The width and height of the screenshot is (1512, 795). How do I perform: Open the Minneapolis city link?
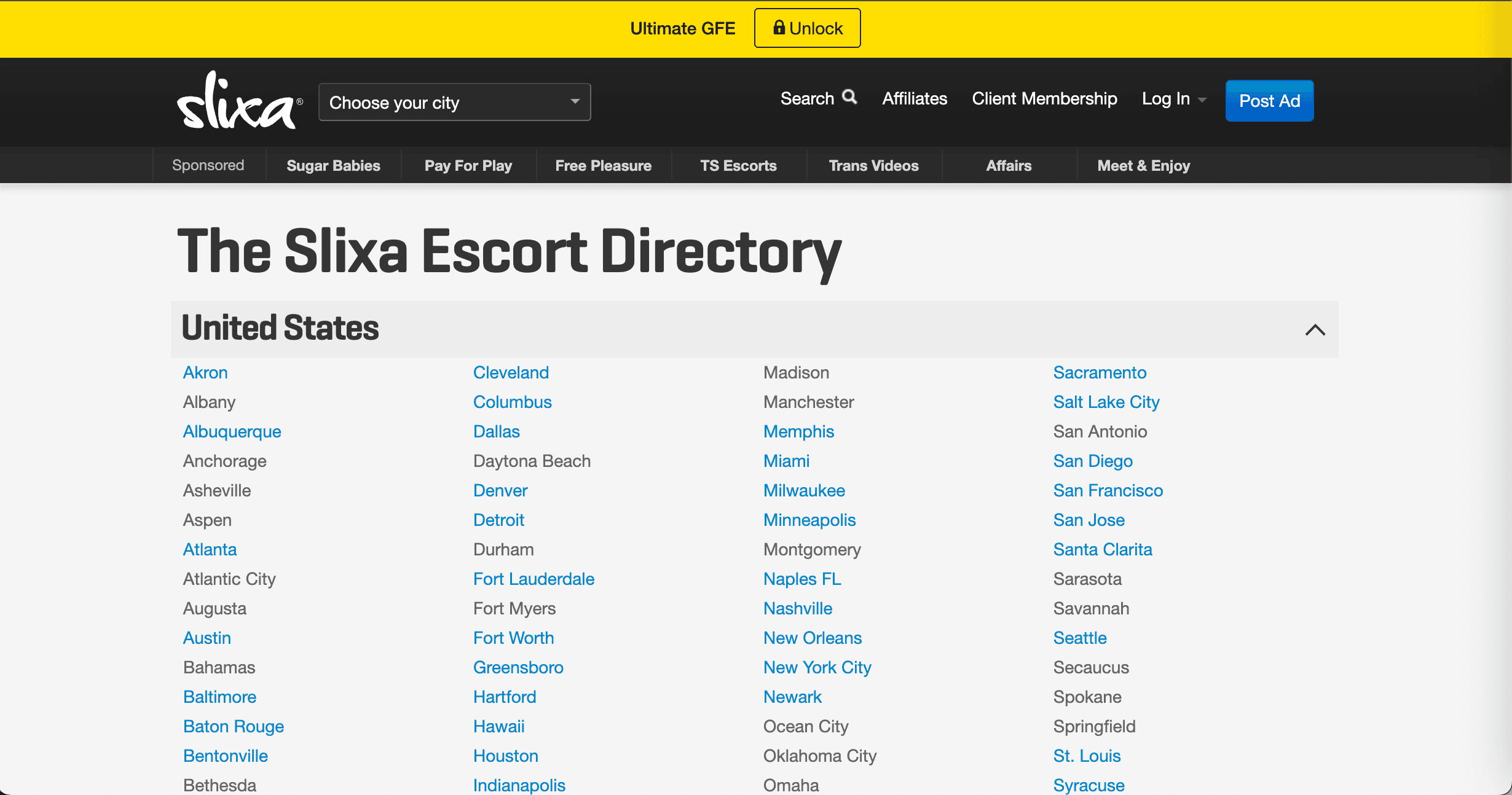809,520
